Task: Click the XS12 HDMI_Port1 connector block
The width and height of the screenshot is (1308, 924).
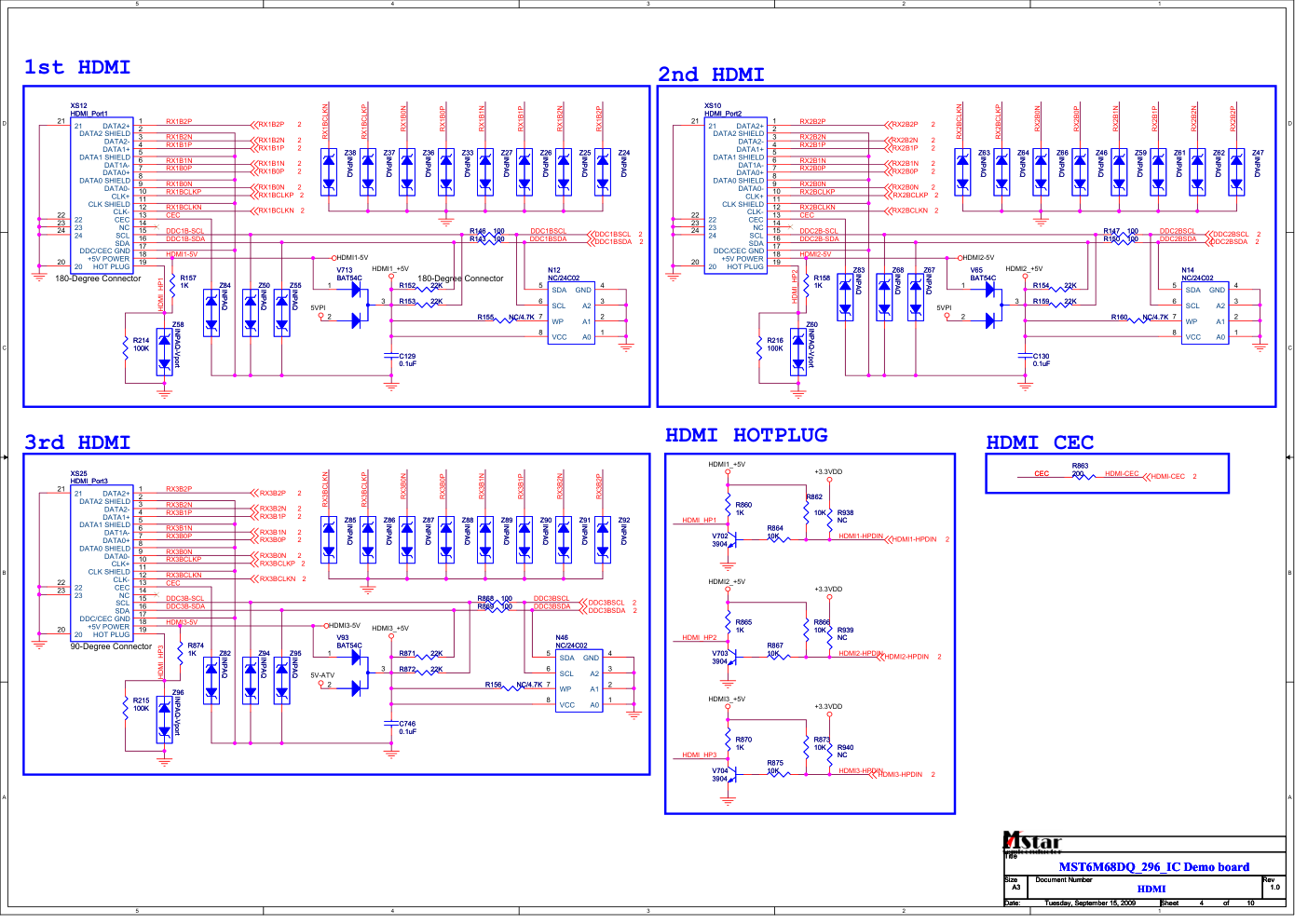Action: point(102,195)
